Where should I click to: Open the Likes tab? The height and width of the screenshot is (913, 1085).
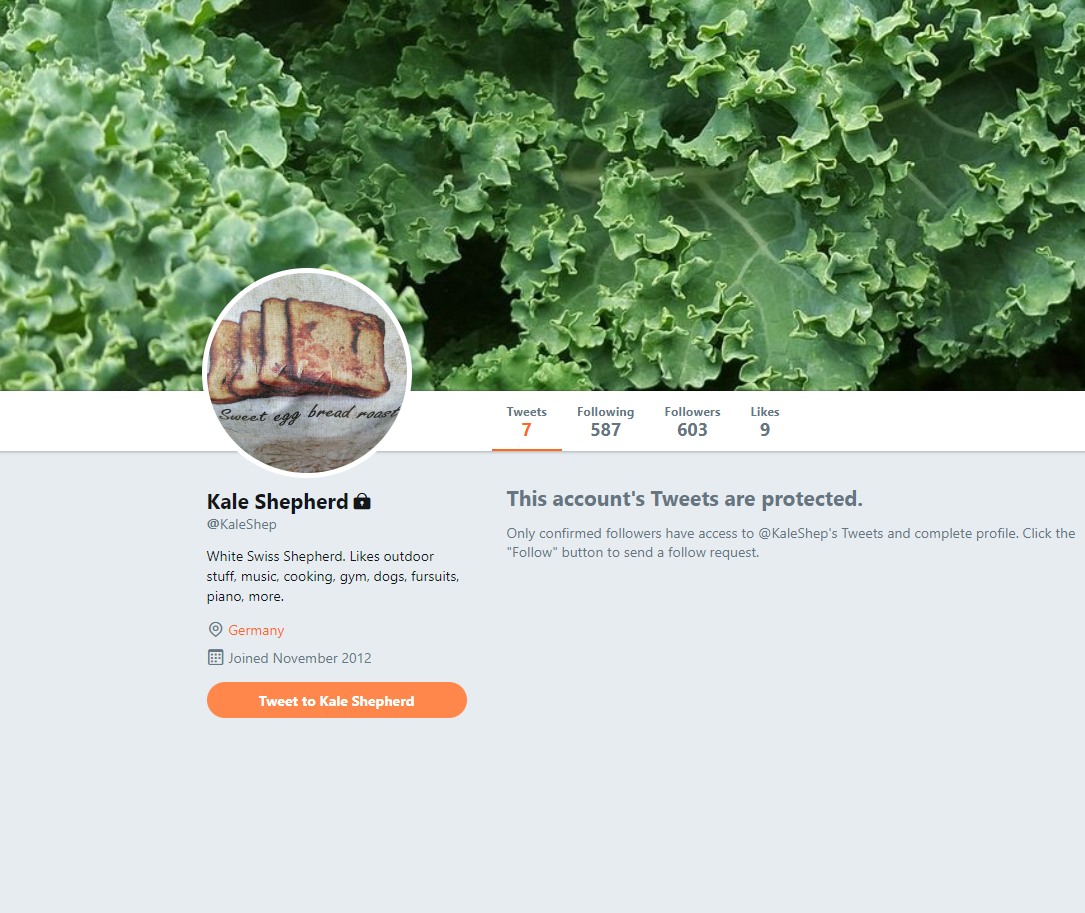pos(765,422)
